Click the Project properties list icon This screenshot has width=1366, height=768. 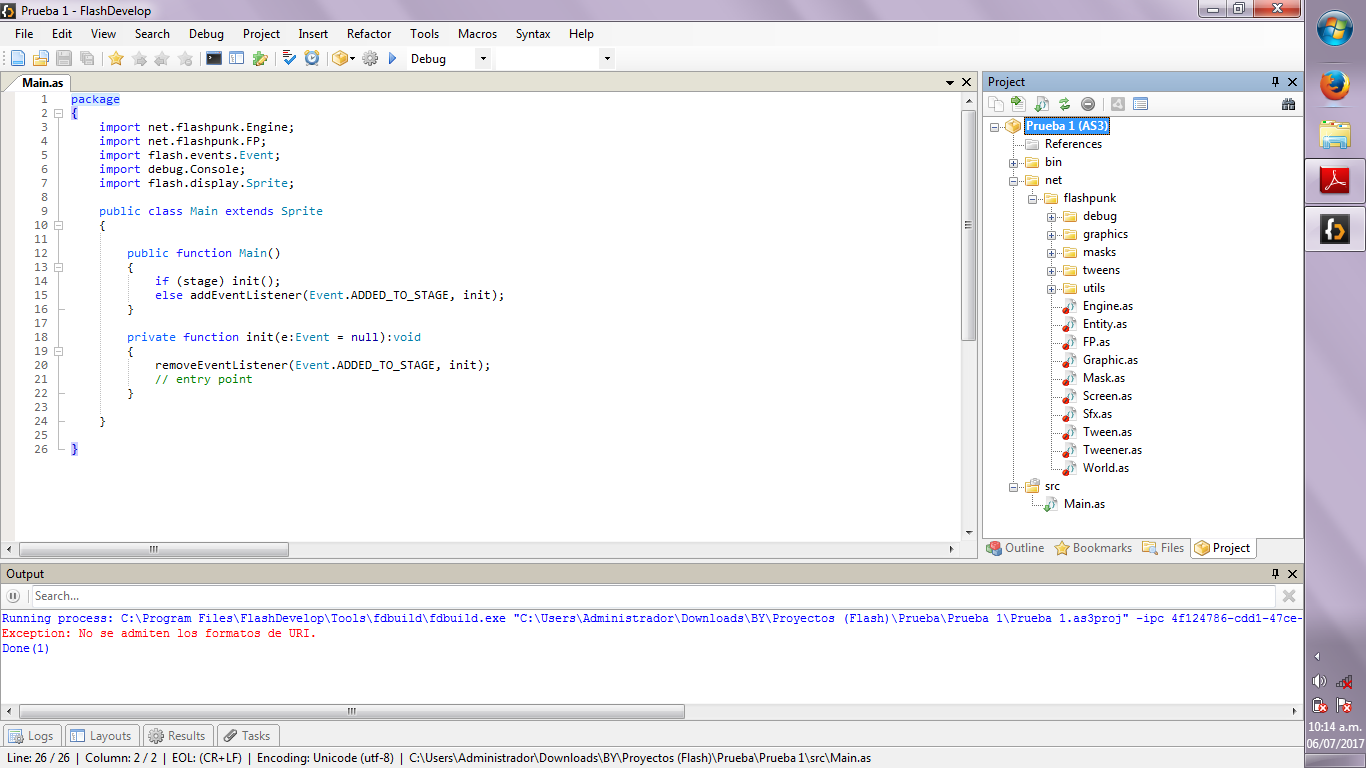click(1141, 104)
